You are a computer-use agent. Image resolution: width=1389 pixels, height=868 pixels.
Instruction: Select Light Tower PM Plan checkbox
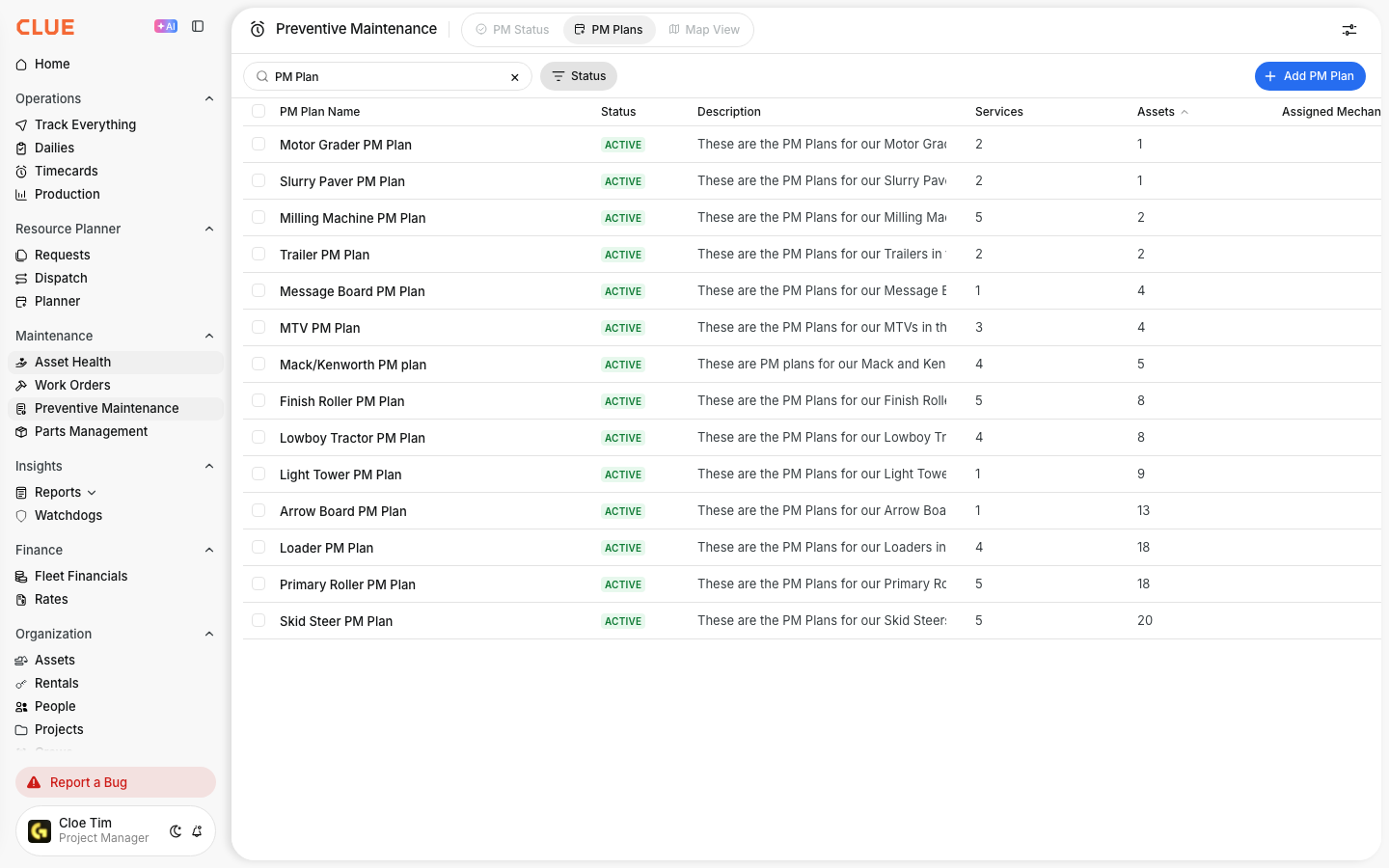259,474
